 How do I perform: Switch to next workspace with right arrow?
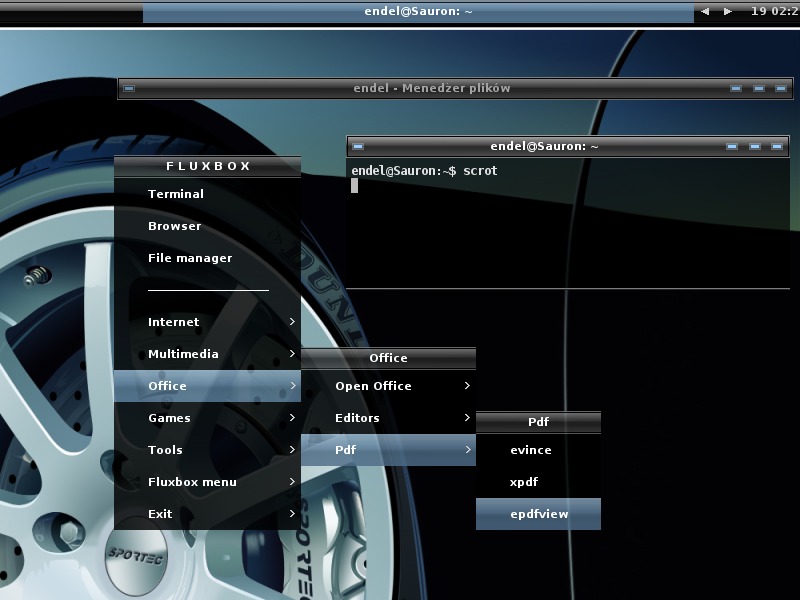pos(728,11)
